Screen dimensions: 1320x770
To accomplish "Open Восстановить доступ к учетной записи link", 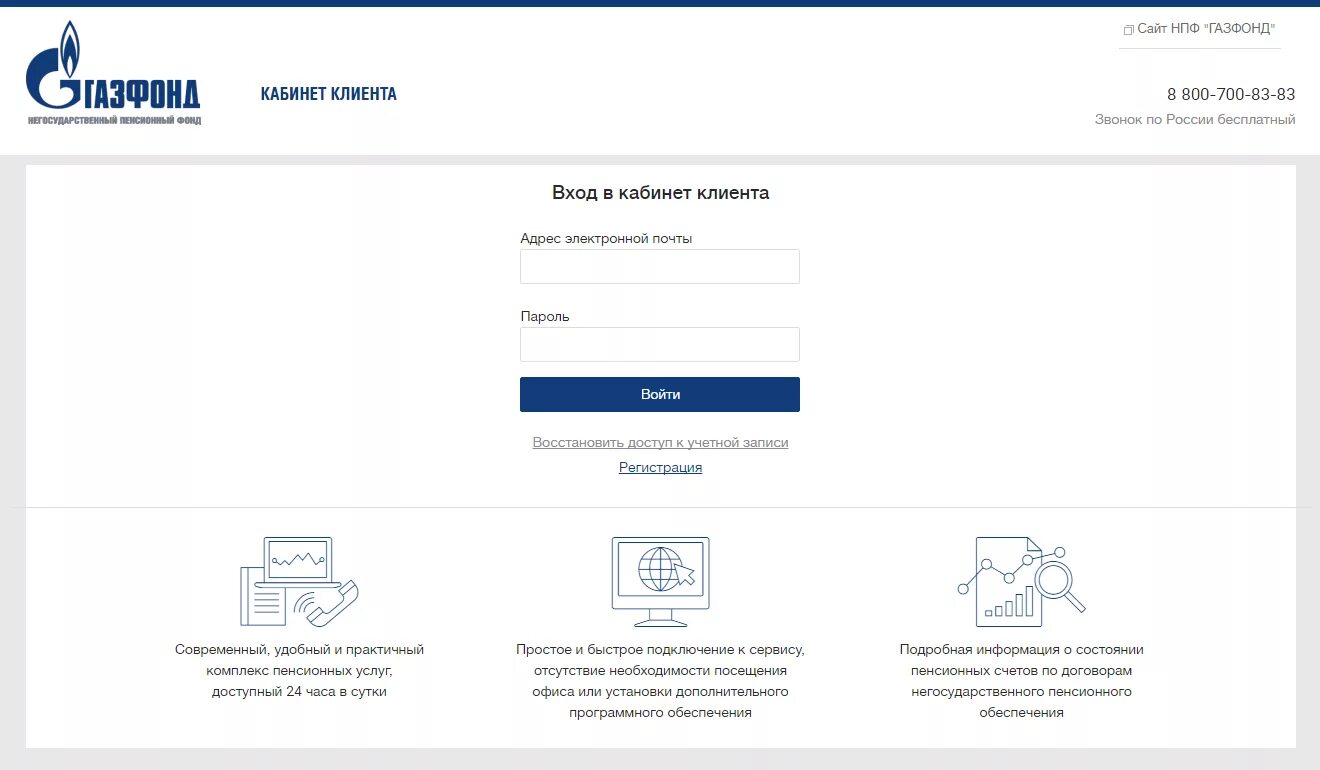I will [x=660, y=442].
